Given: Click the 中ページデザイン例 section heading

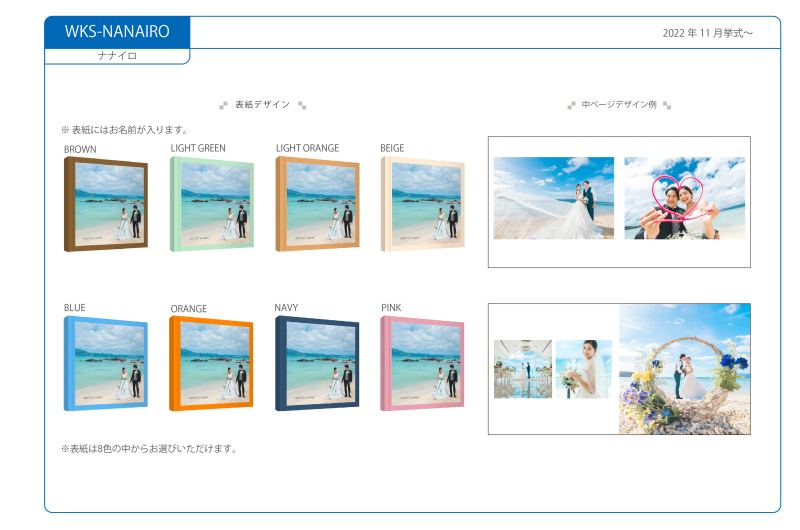Looking at the screenshot, I should pos(619,105).
